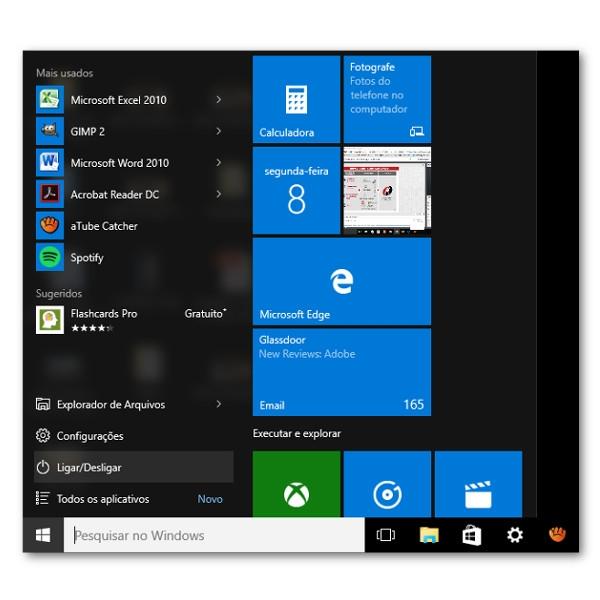Image resolution: width=600 pixels, height=600 pixels.
Task: Open File Explorer from the taskbar
Action: point(429,535)
